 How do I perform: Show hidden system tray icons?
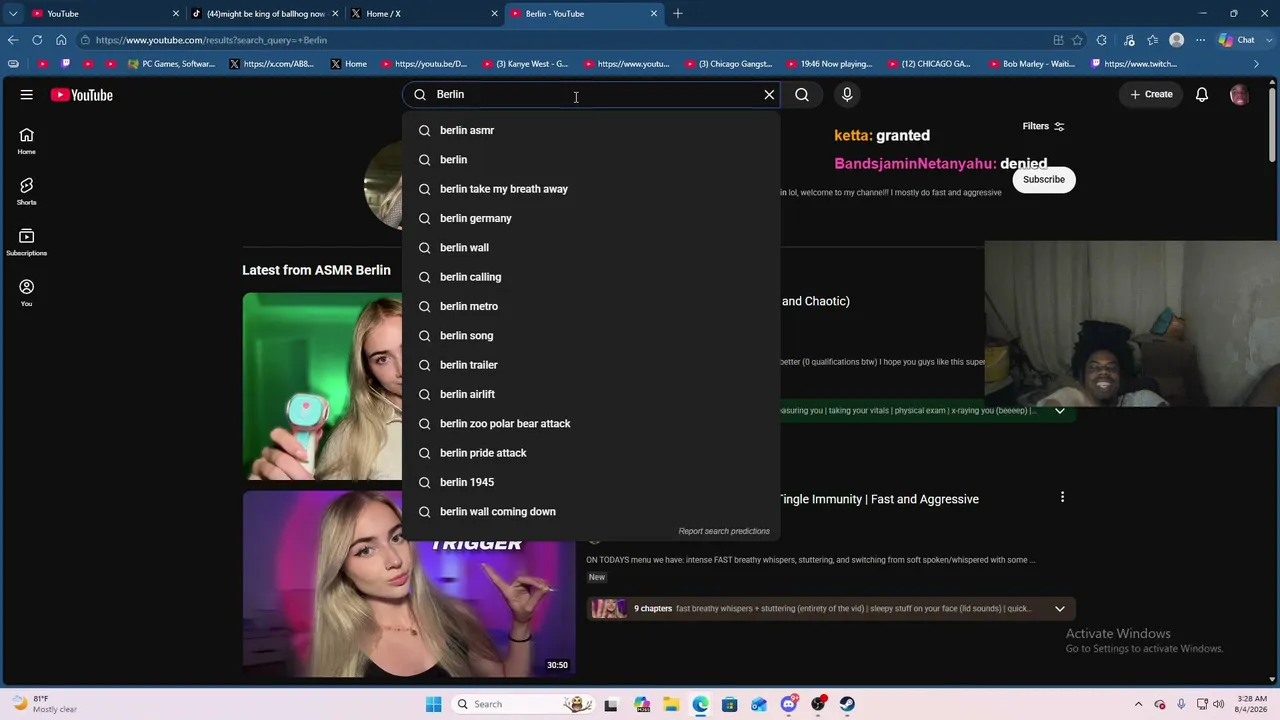click(x=1138, y=704)
